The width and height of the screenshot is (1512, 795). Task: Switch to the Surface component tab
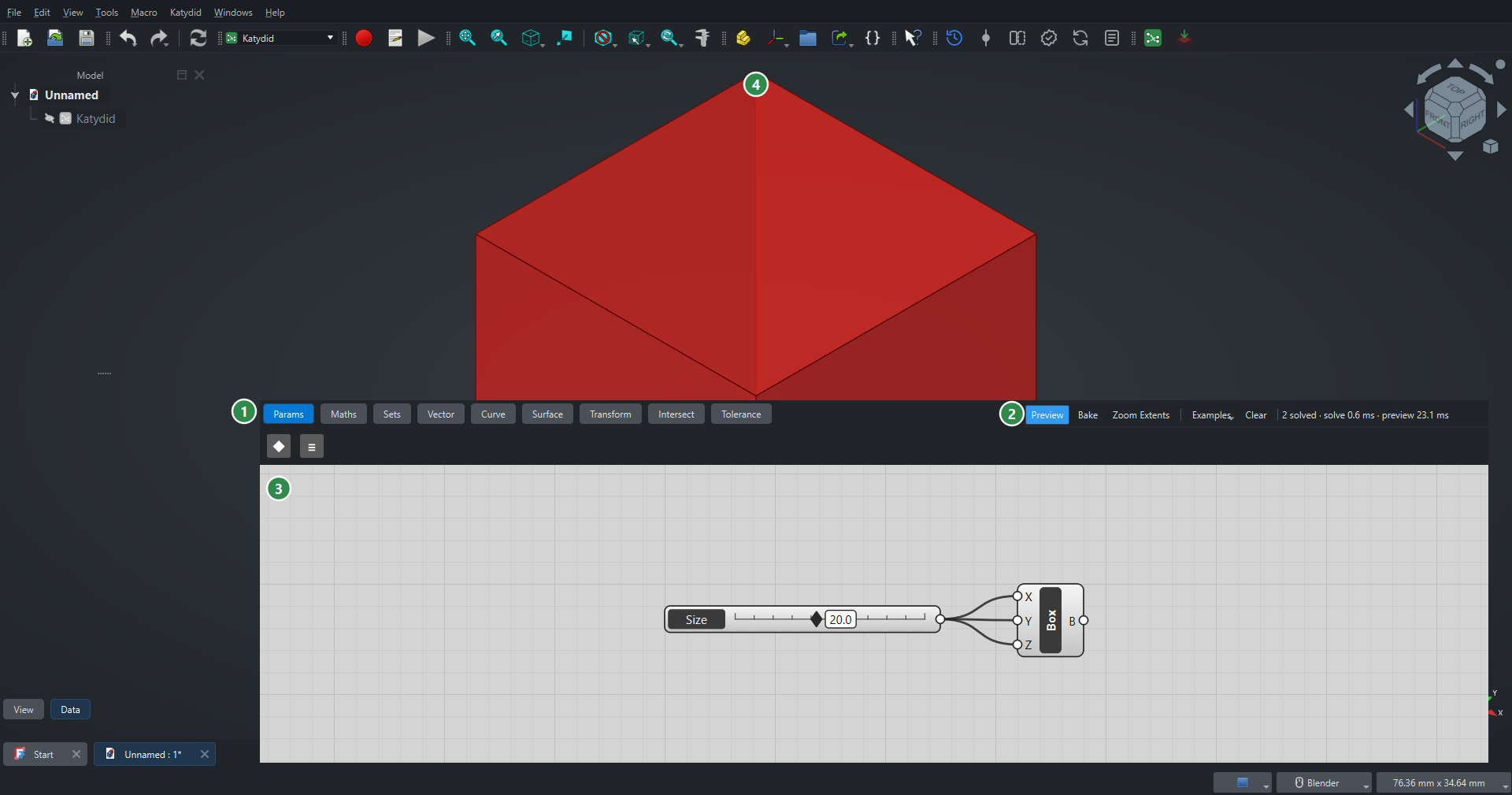click(x=547, y=414)
